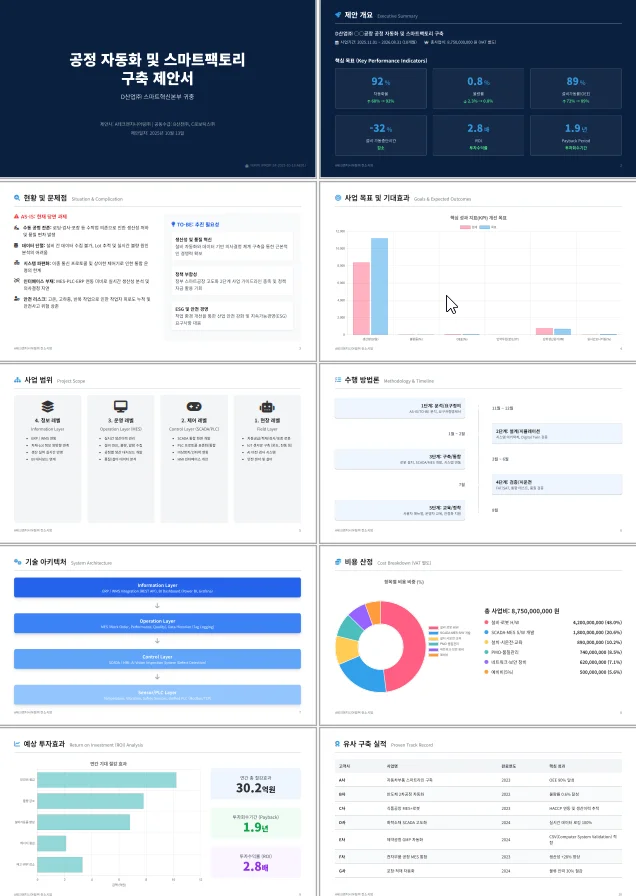The width and height of the screenshot is (636, 896).
Task: Click the pink dot beside 설비·로봇 H/W
Action: coord(486,622)
